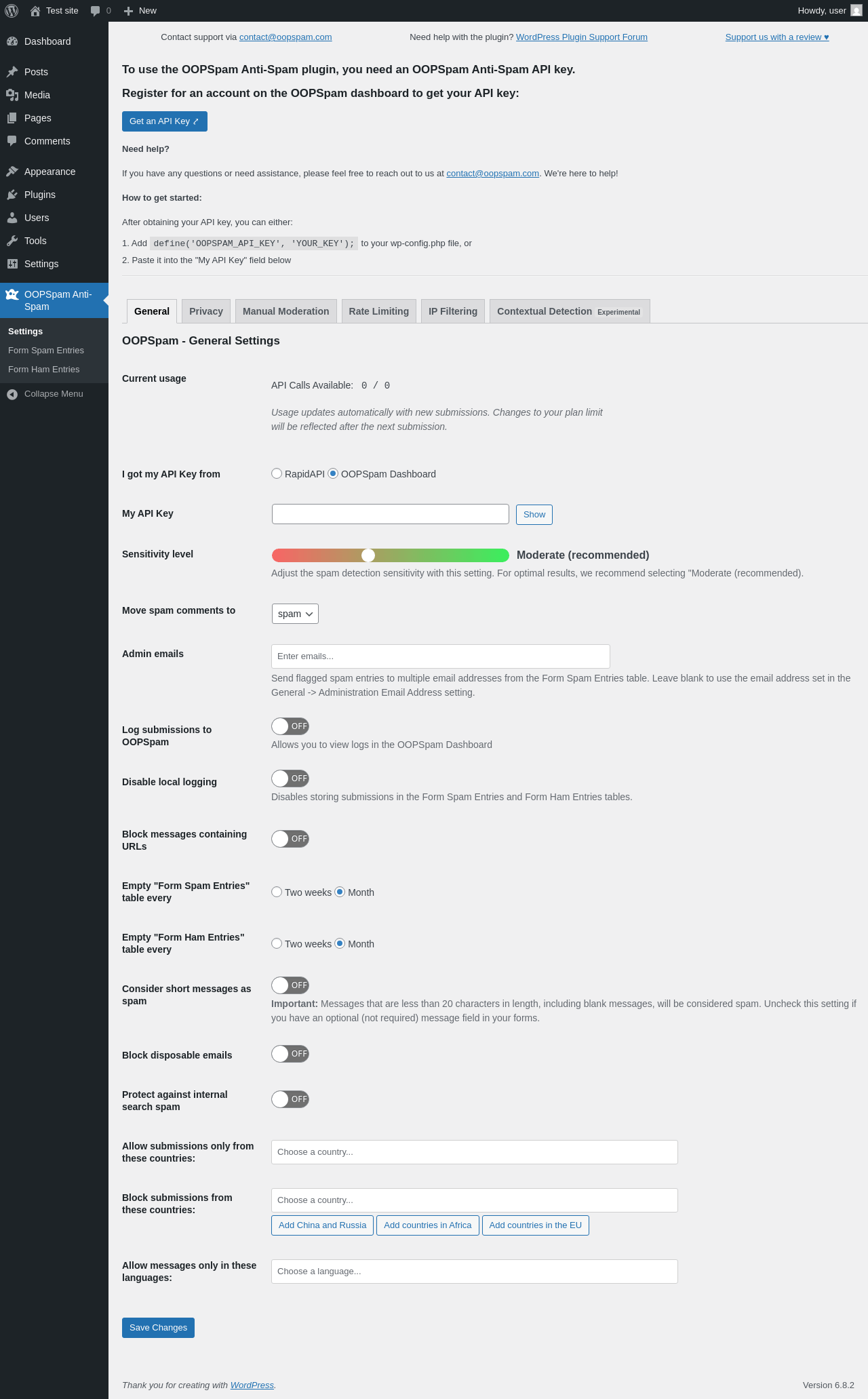Click the Save Changes button
This screenshot has width=868, height=1399.
tap(158, 1328)
